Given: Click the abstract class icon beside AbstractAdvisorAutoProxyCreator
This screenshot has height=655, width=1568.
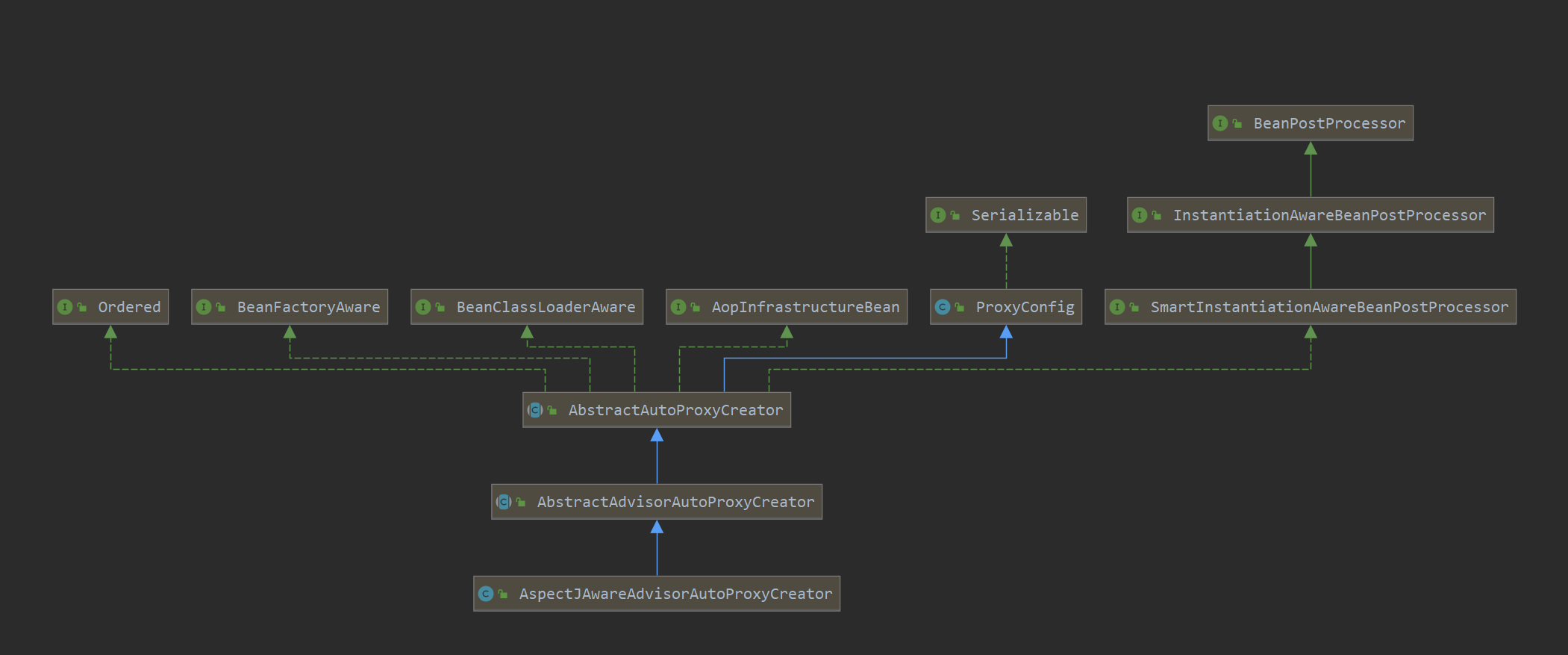Looking at the screenshot, I should (504, 502).
